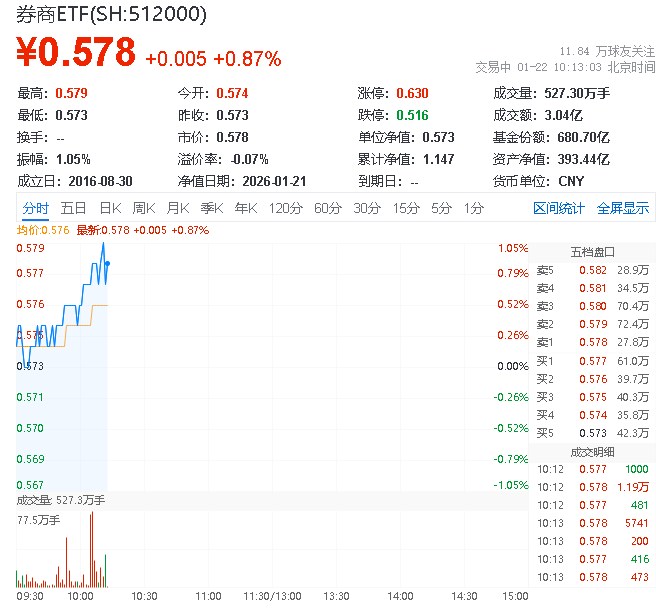This screenshot has height=615, width=656.
Task: Click the 成交明细 trade details header
Action: tap(592, 451)
